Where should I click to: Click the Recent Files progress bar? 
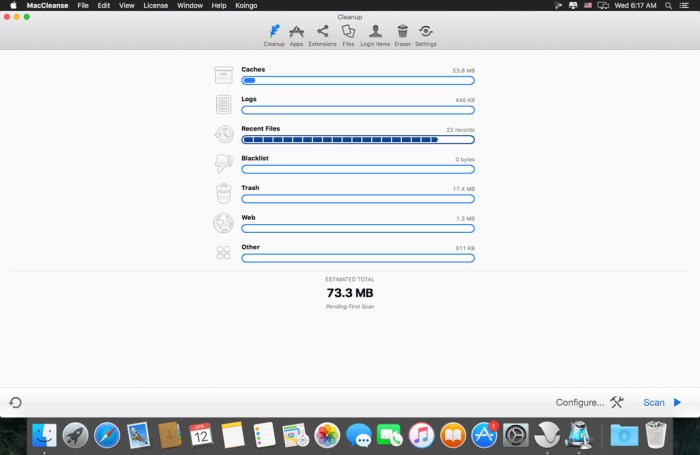[x=358, y=140]
